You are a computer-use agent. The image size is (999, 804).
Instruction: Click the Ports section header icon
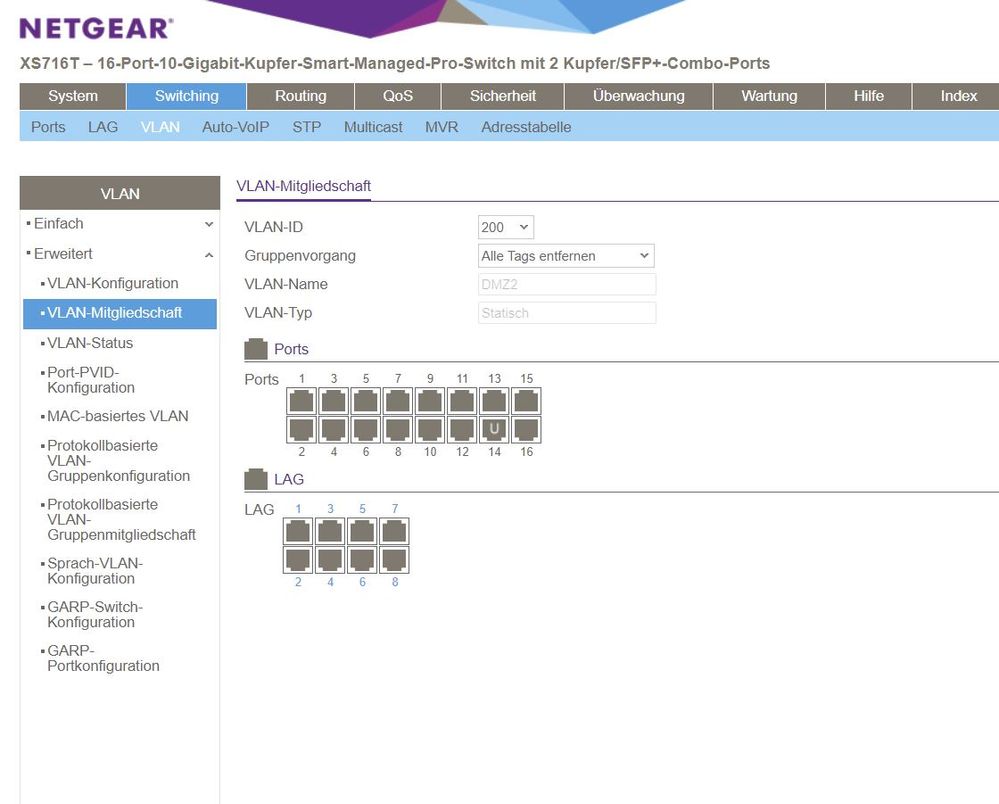click(257, 349)
